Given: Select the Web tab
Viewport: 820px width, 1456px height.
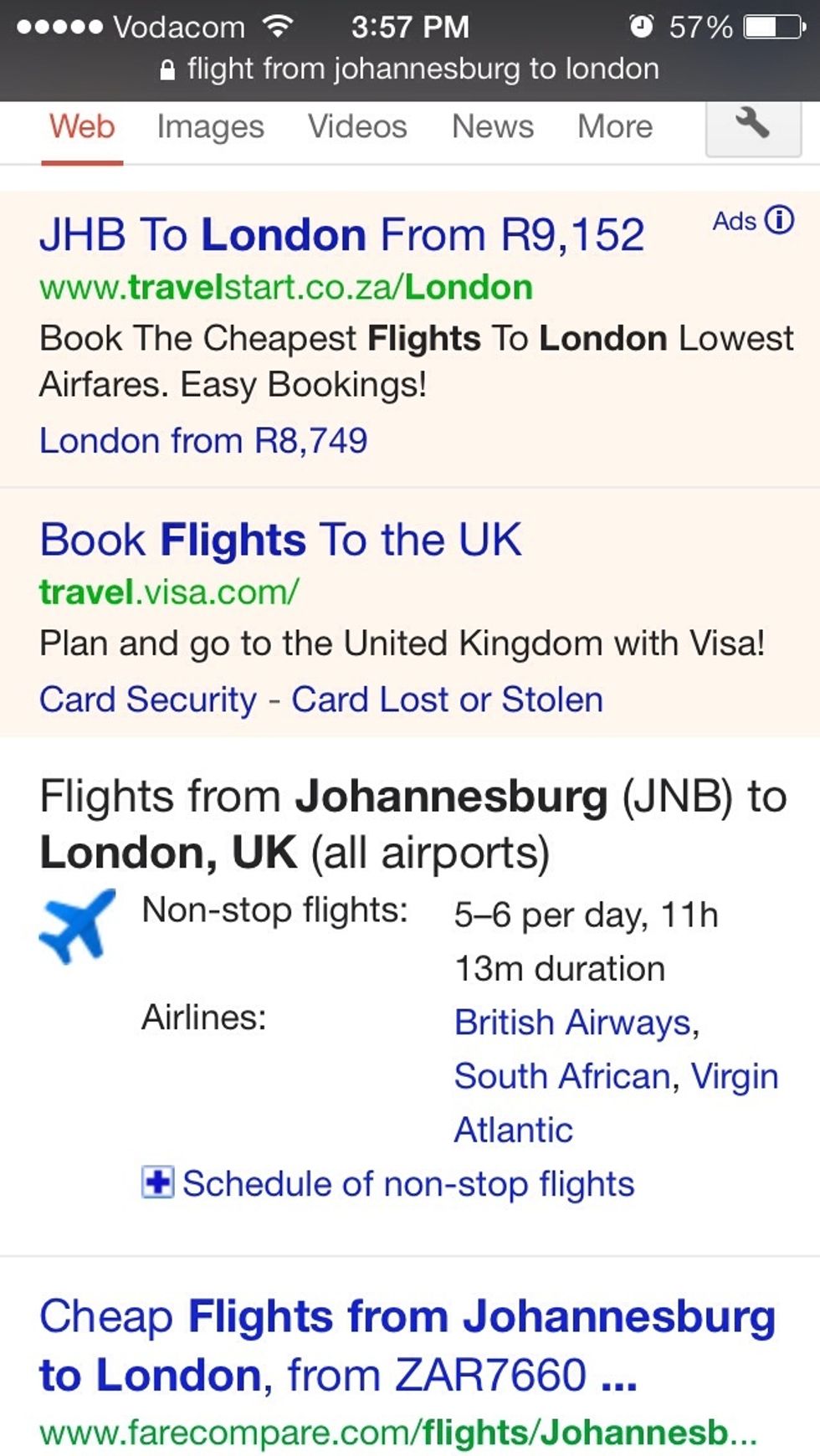Looking at the screenshot, I should point(82,127).
